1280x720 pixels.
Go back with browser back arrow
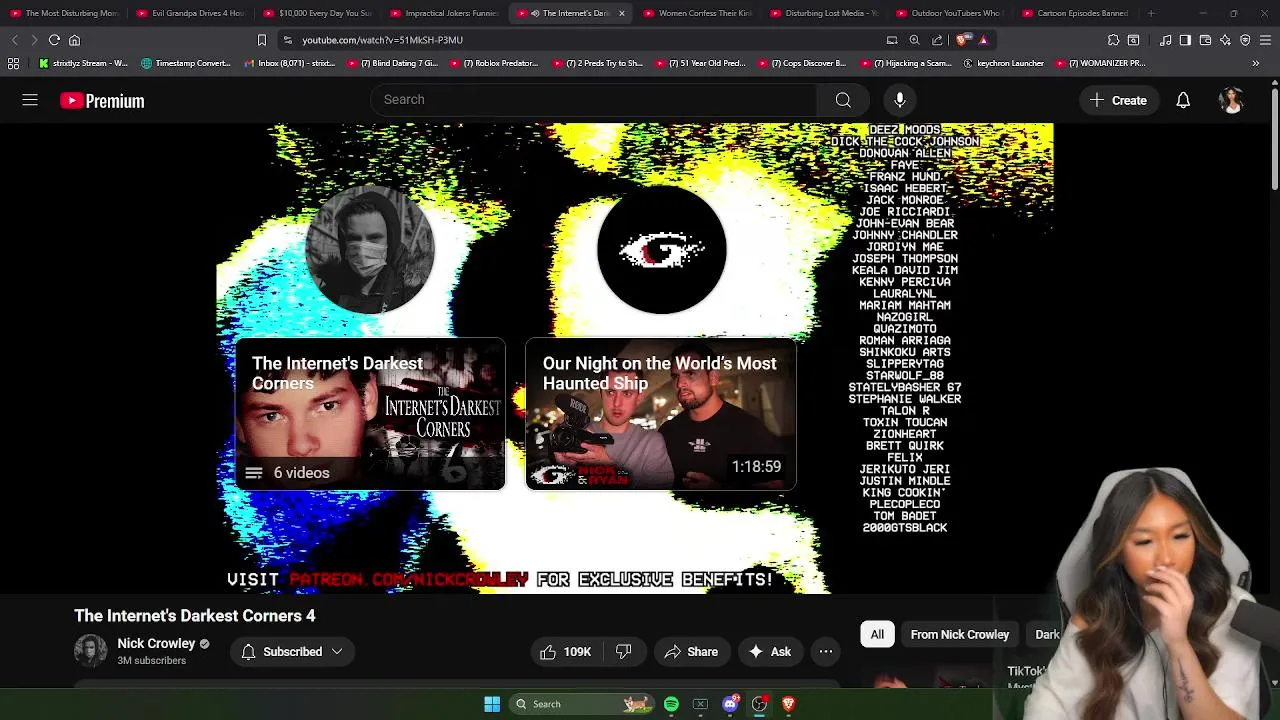(14, 40)
